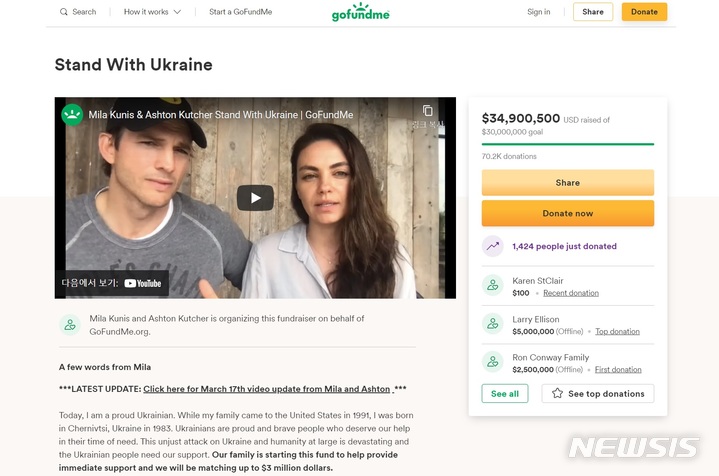Click the organizer avatar icon
The width and height of the screenshot is (719, 476).
[x=70, y=324]
